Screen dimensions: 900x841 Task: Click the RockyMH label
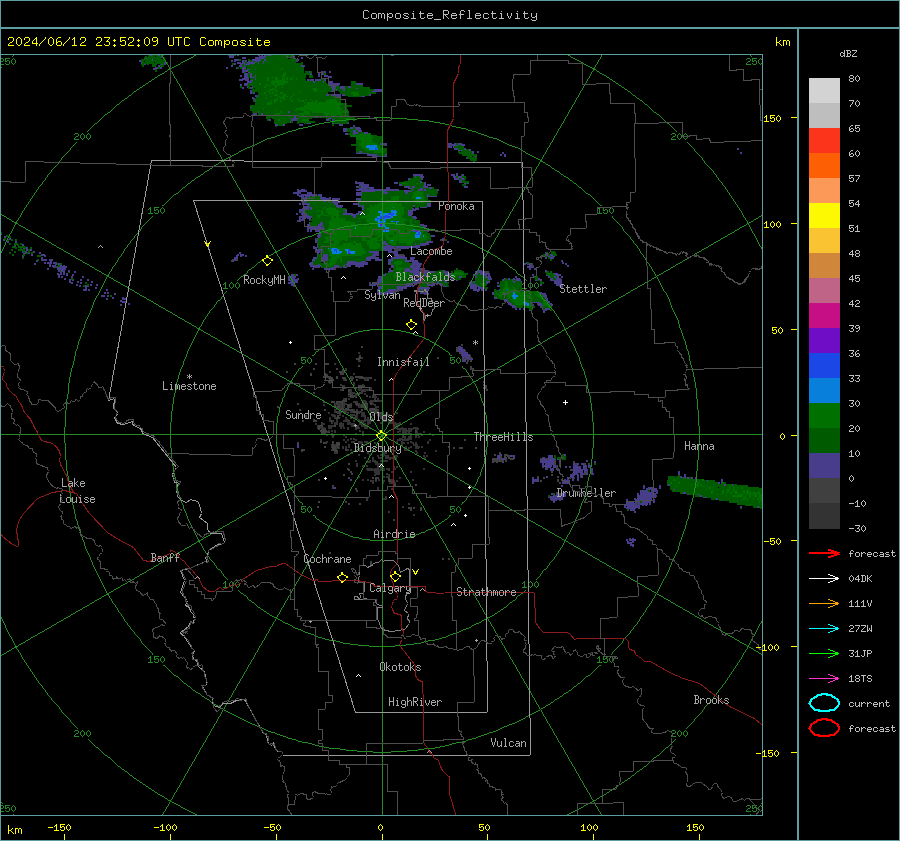click(264, 280)
